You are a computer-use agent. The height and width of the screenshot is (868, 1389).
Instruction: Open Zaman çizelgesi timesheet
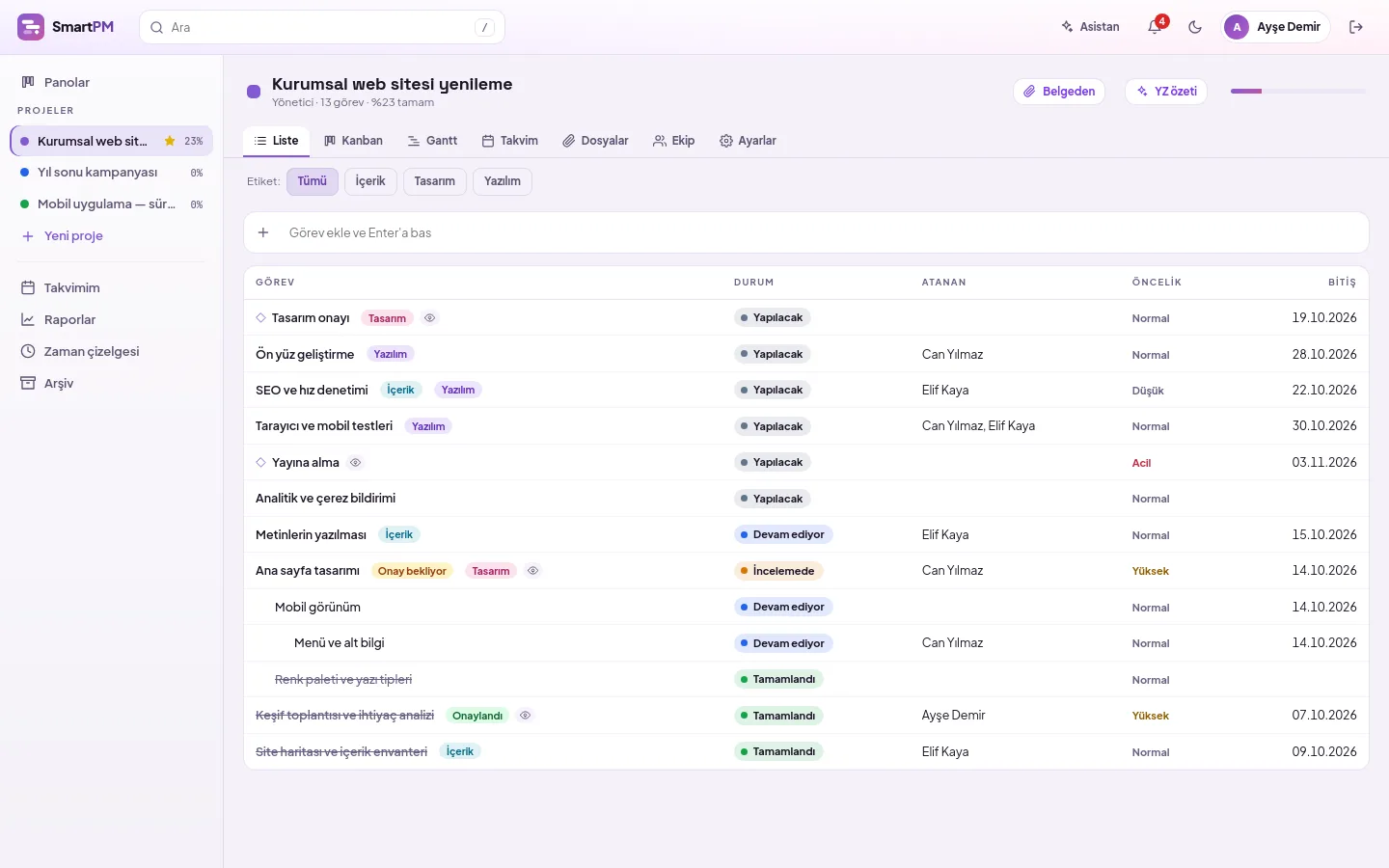tap(112, 351)
